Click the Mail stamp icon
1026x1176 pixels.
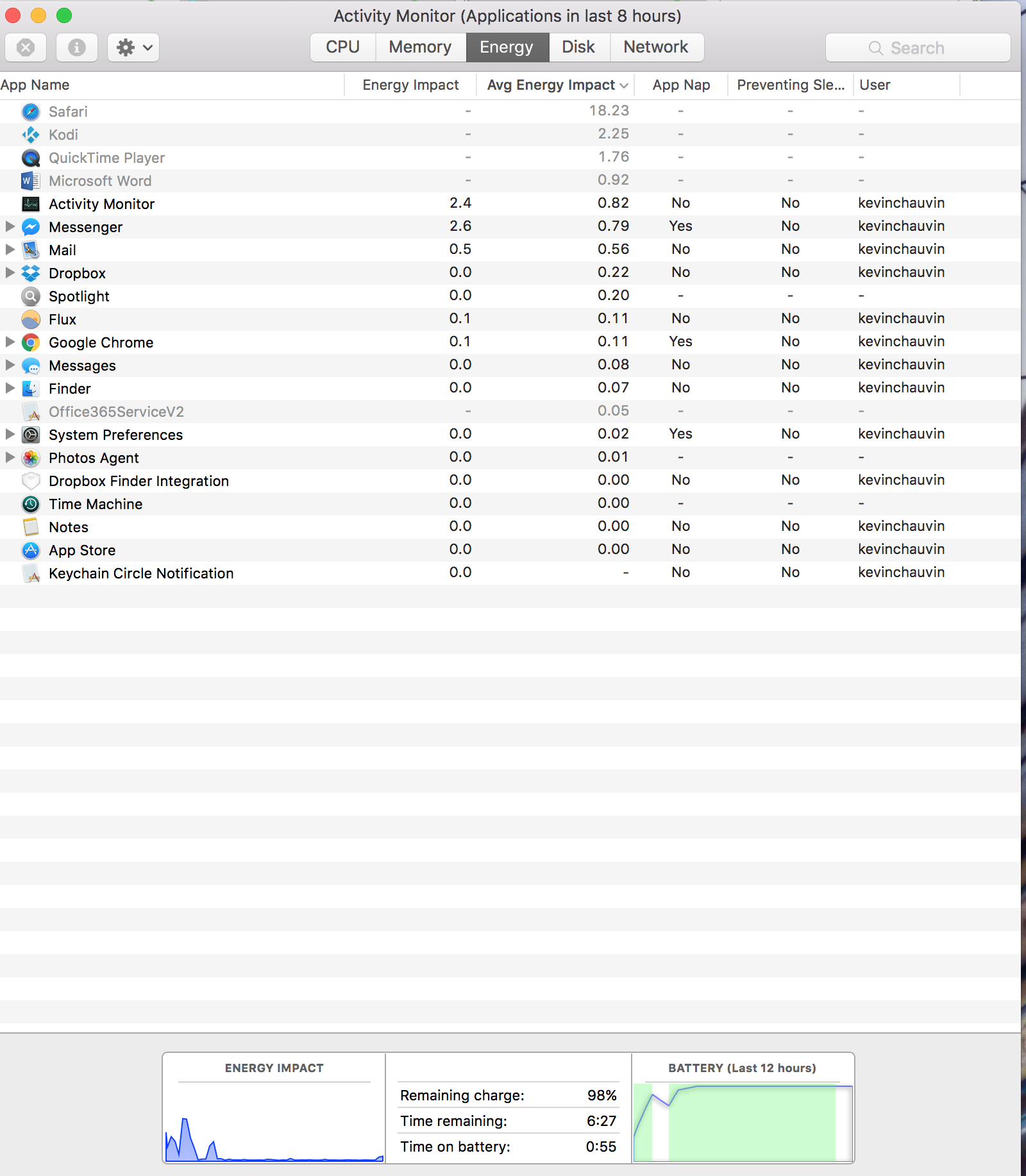31,250
